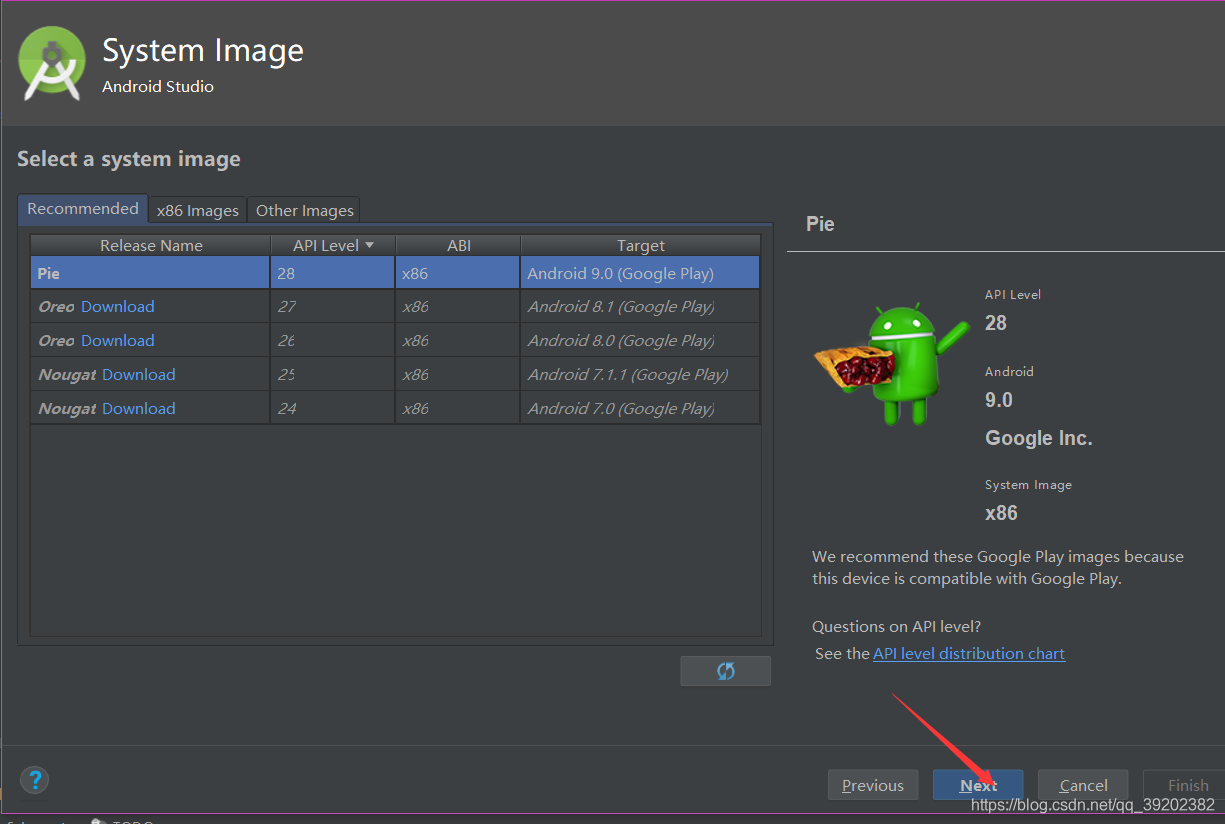The width and height of the screenshot is (1225, 824).
Task: Click the Android Studio logo in header
Action: point(51,64)
